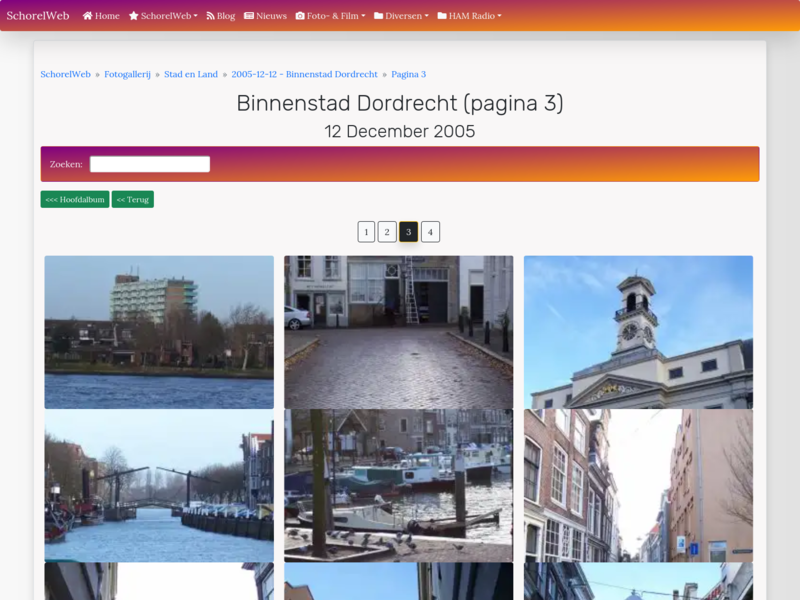Click the newspaper icon beside Nieuws
Screen dimensions: 800x600
[x=249, y=16]
